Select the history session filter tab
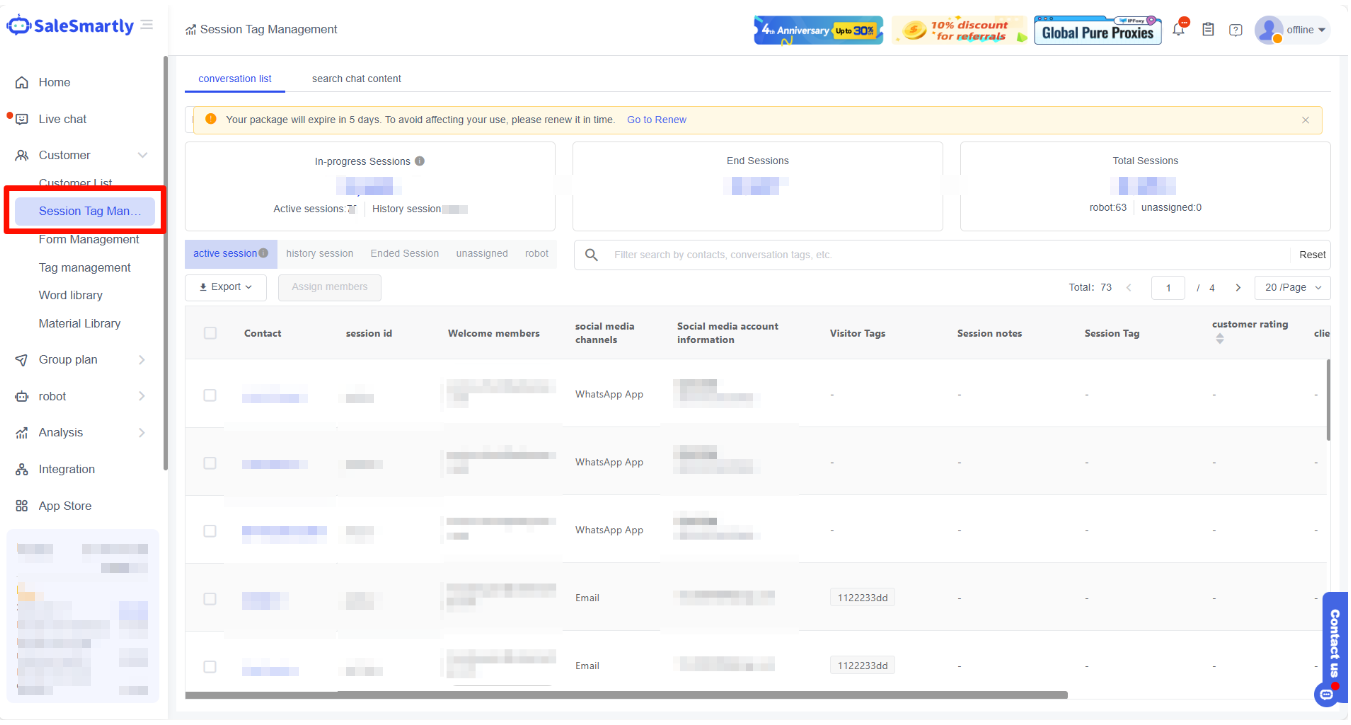The image size is (1351, 725). (319, 254)
